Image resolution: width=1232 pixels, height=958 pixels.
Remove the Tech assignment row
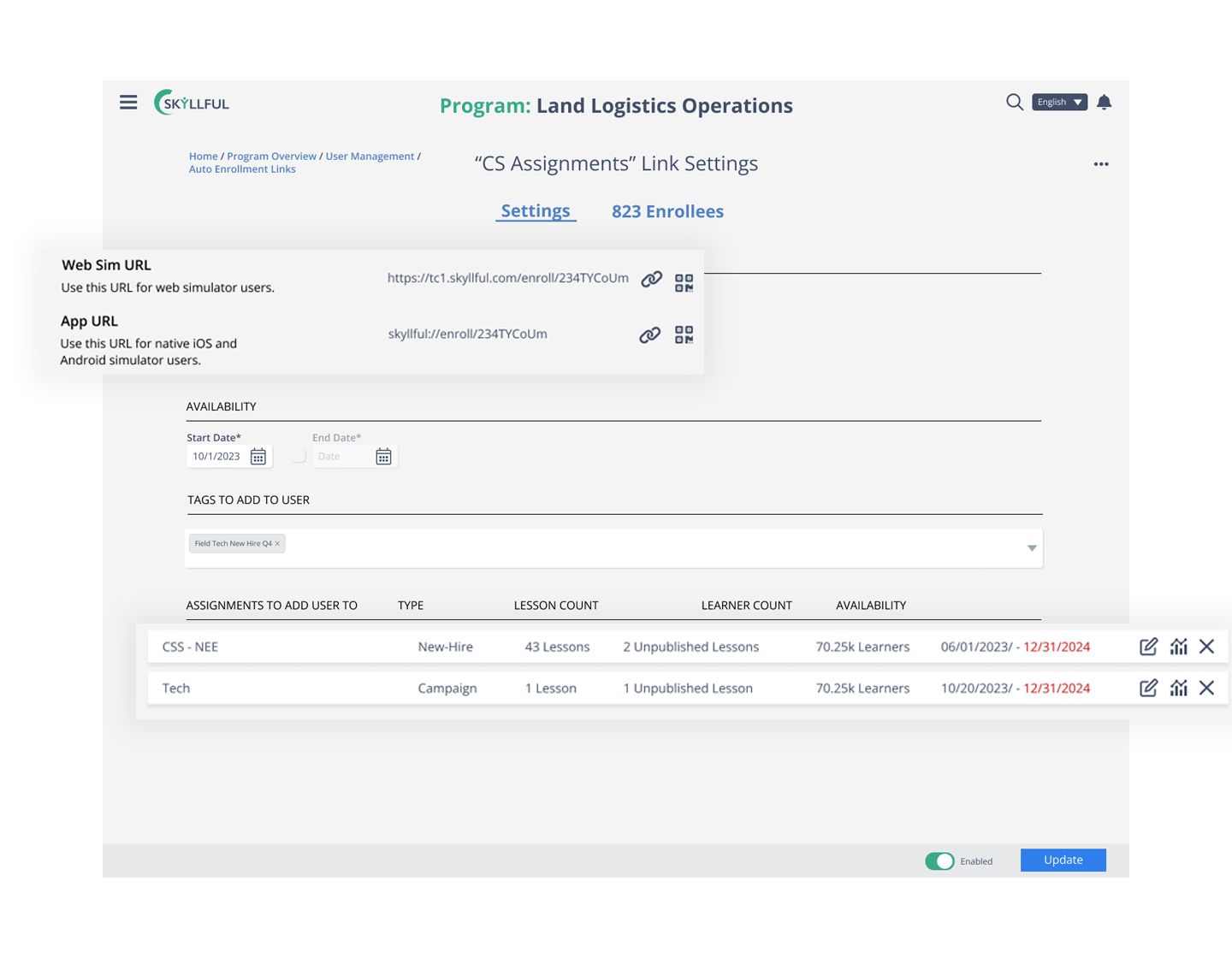1207,688
